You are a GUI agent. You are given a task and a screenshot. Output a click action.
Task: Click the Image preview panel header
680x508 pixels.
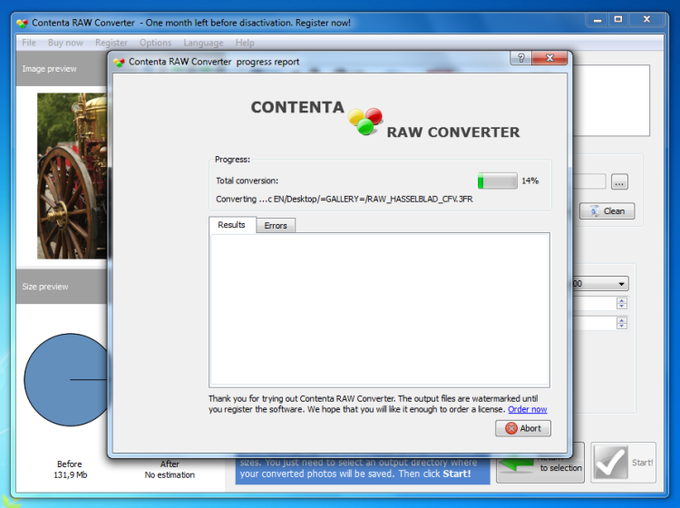(x=61, y=69)
